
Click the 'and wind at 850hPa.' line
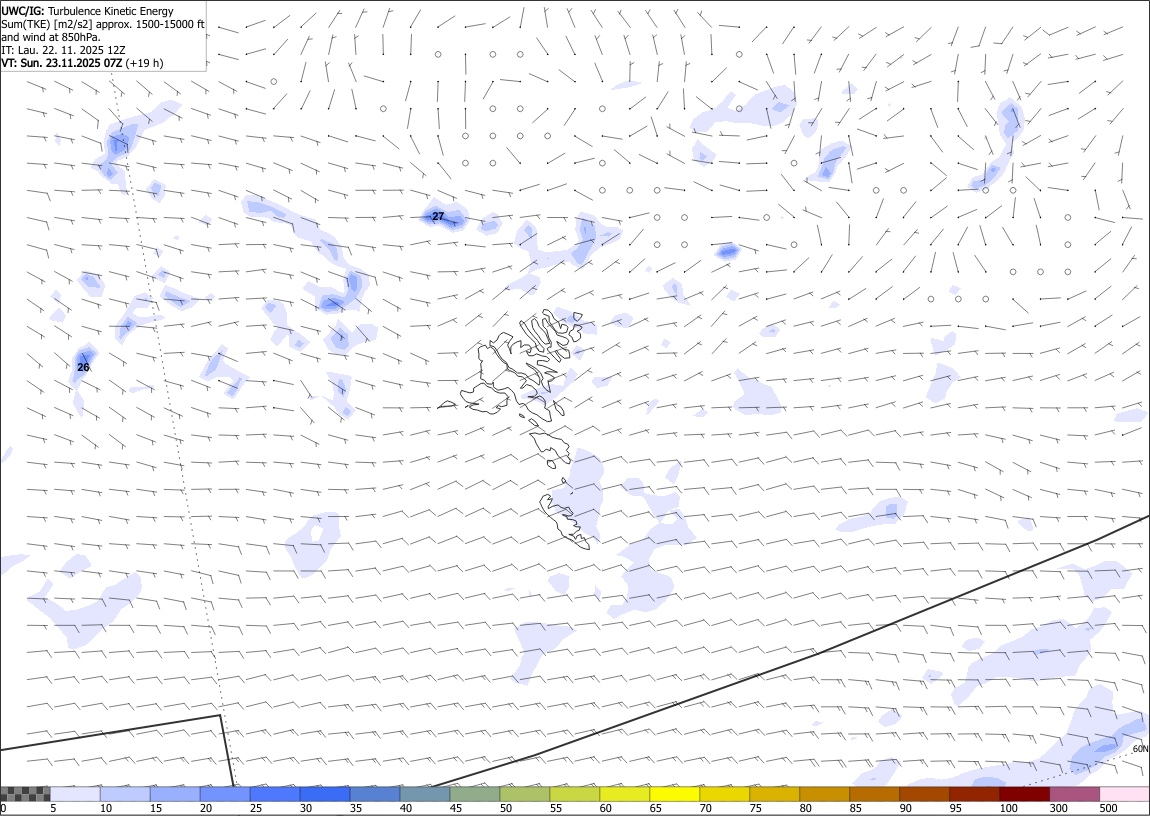(x=51, y=37)
